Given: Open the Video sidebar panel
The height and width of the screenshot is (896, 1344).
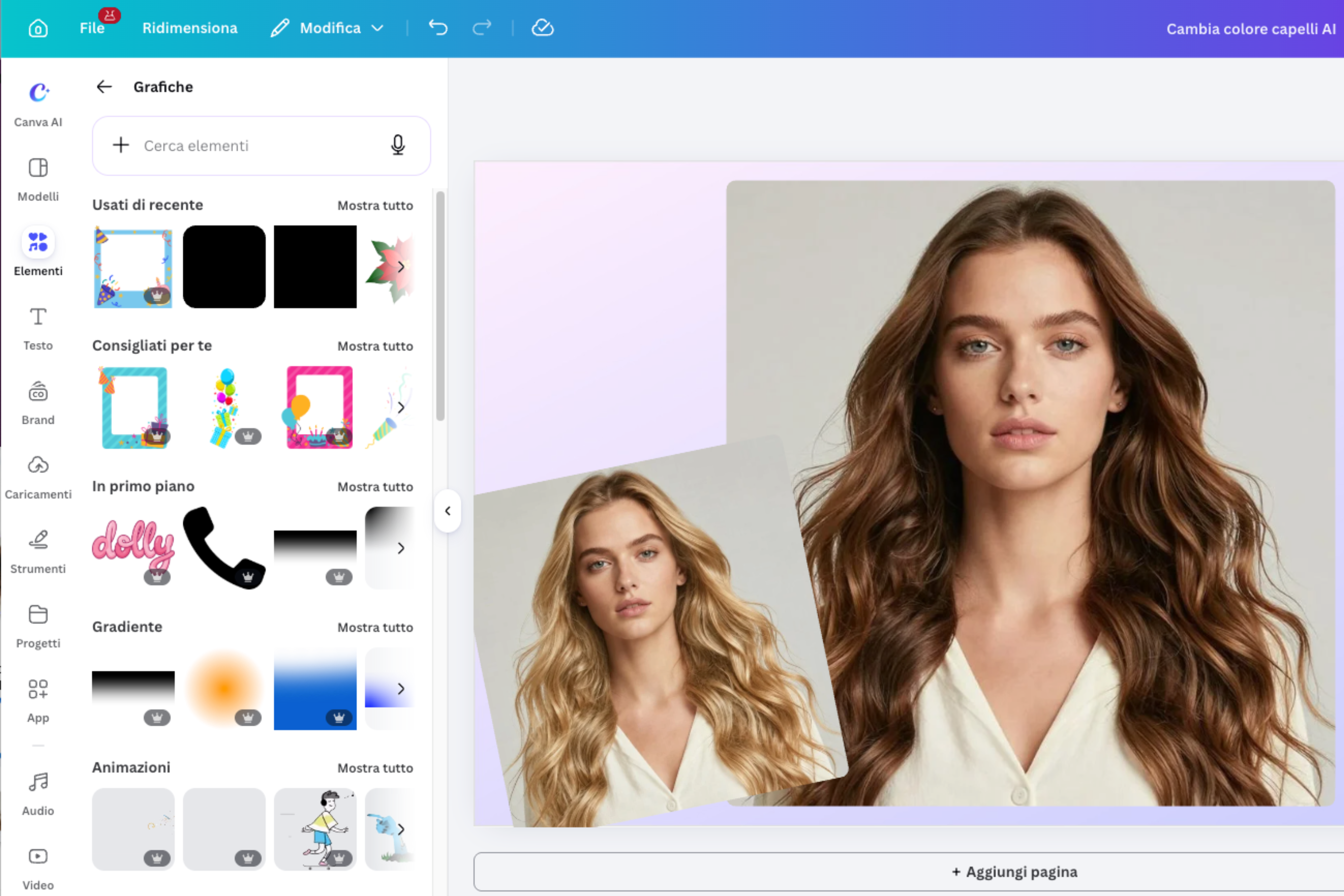Looking at the screenshot, I should click(x=38, y=869).
